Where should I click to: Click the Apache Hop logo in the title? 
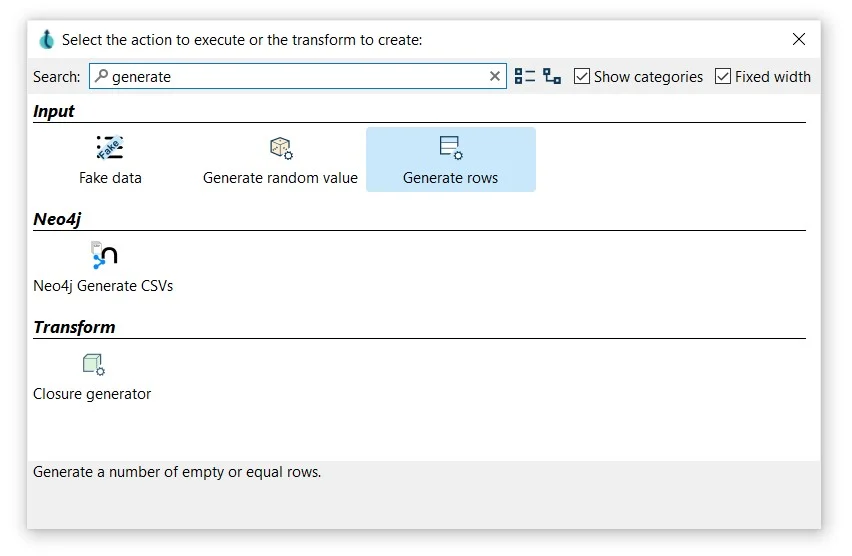coord(47,40)
